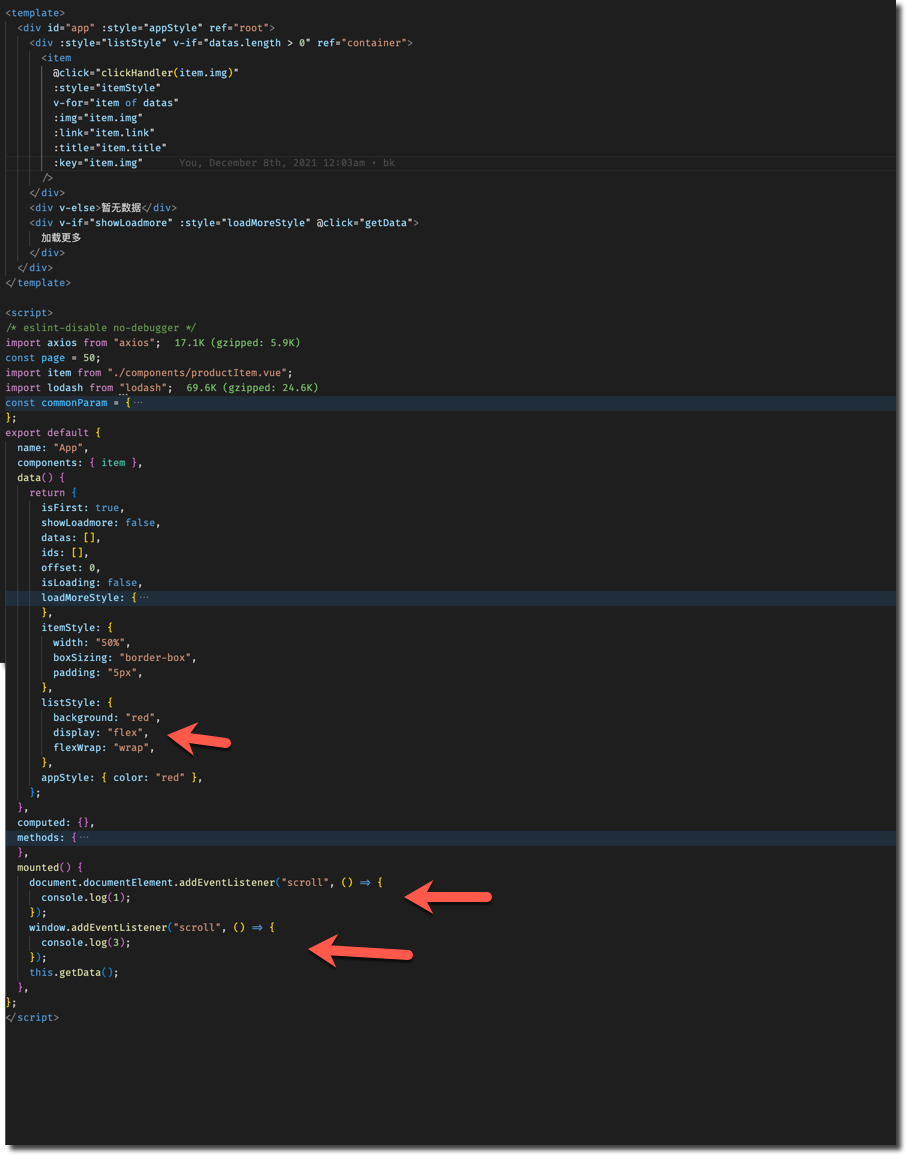Click the GitLens blame annotation dated December 8th
The width and height of the screenshot is (906, 1155).
coord(287,162)
